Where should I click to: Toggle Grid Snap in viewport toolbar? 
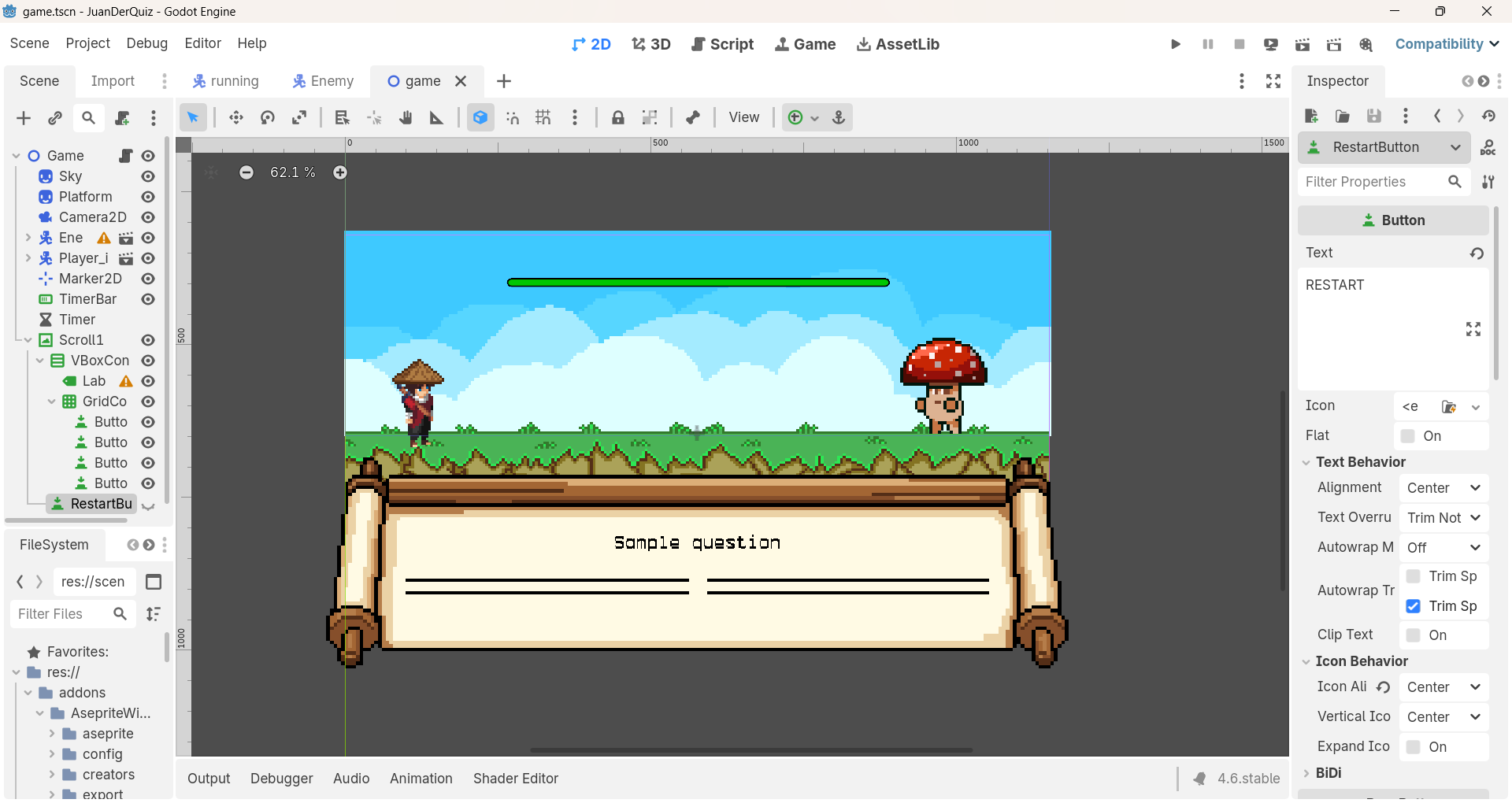pos(543,117)
